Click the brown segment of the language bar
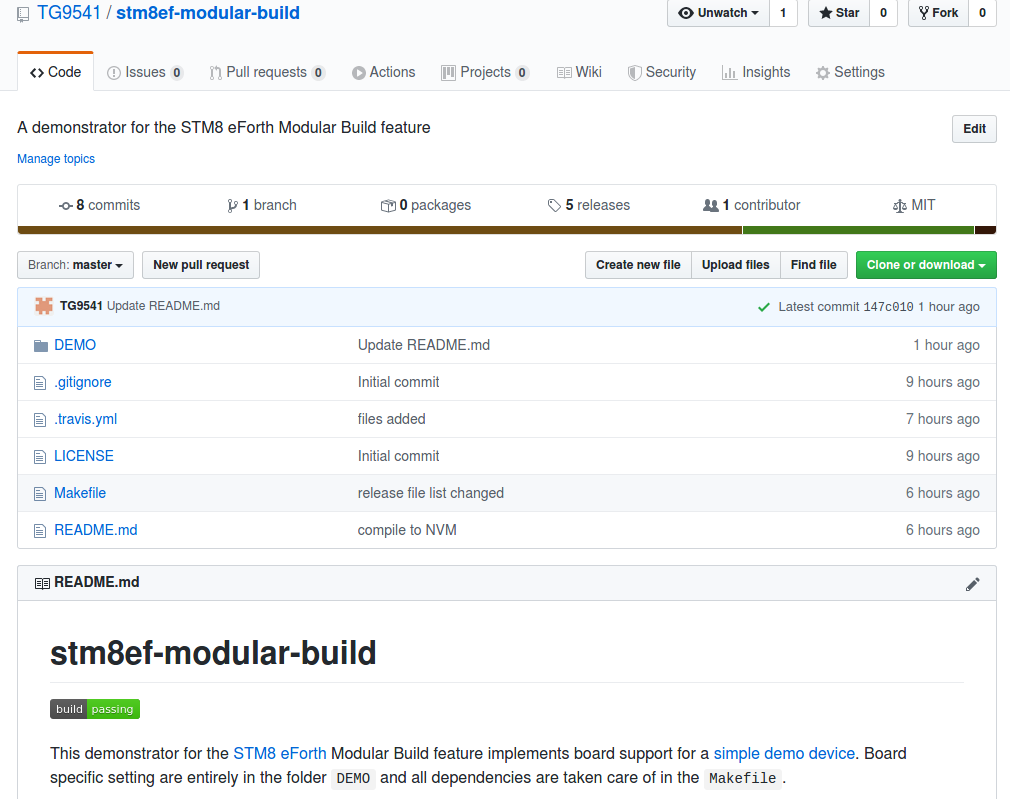Image resolution: width=1010 pixels, height=799 pixels. pos(379,230)
